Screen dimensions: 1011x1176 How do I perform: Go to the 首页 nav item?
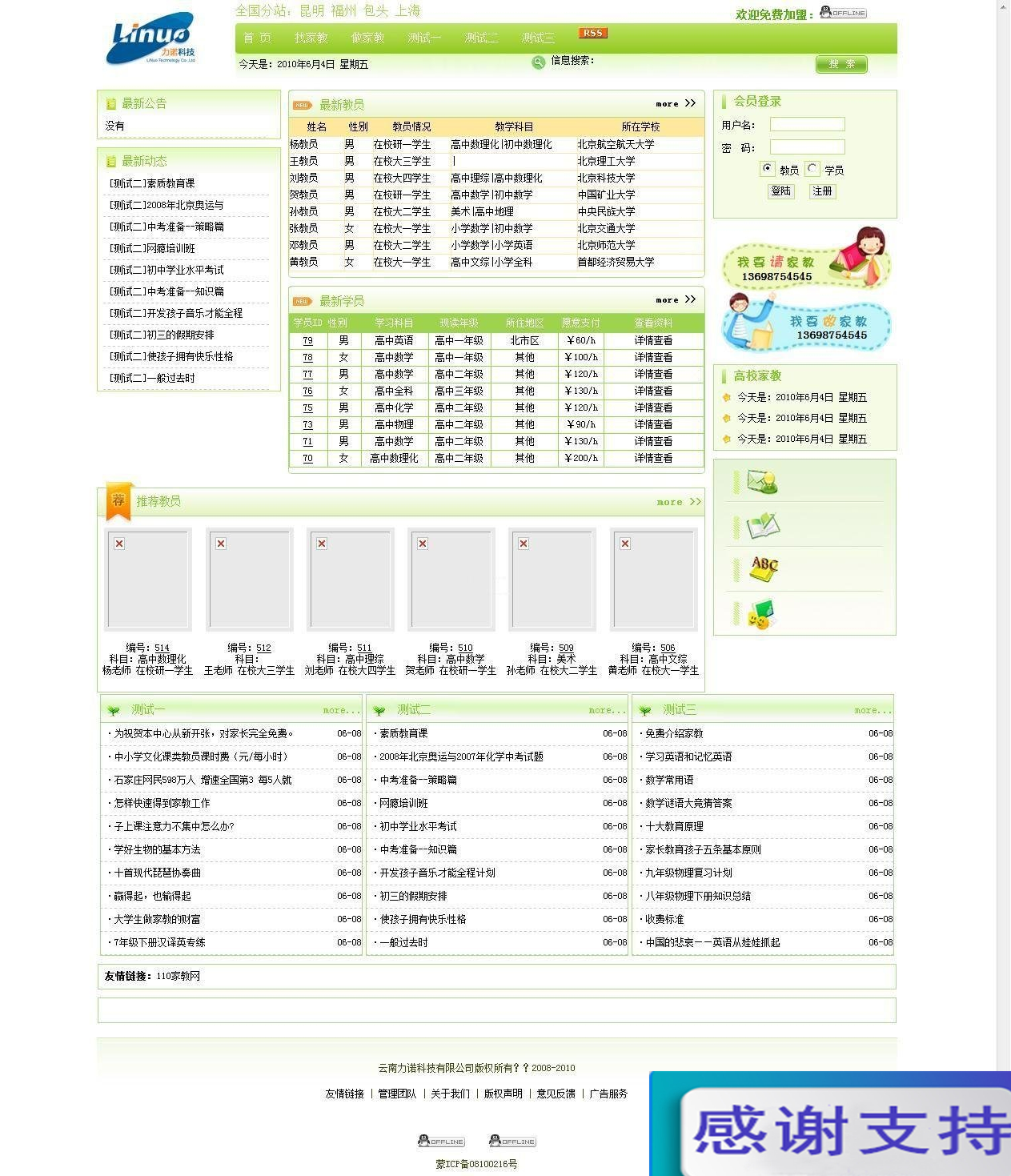258,38
